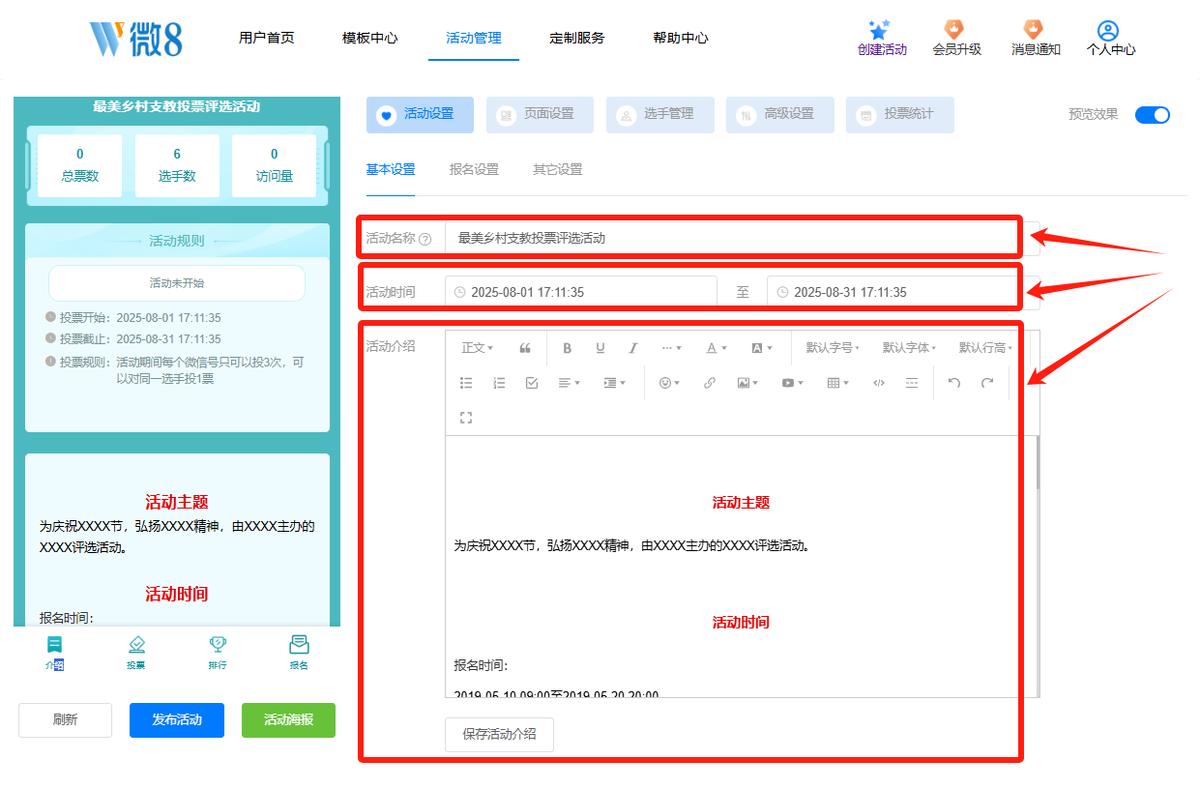Open 个人中心 profile icon
Screen dimensions: 1200x787
[x=1107, y=30]
